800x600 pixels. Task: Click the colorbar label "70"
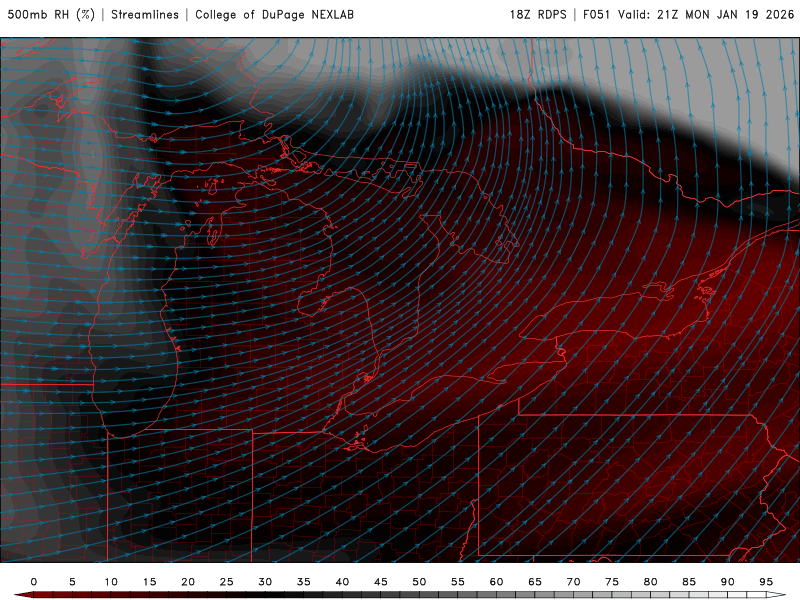(573, 582)
